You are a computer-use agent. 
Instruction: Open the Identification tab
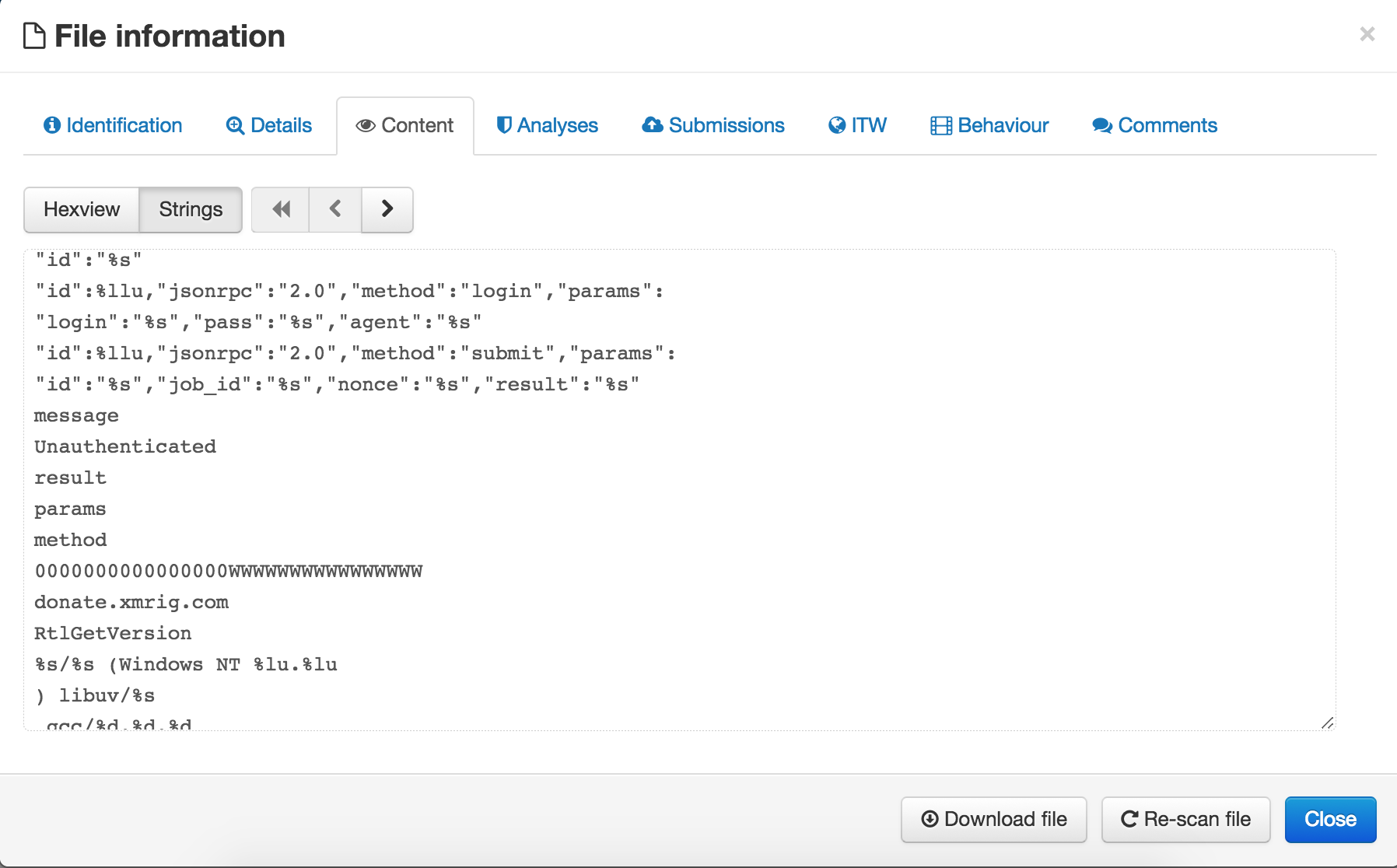(x=113, y=125)
